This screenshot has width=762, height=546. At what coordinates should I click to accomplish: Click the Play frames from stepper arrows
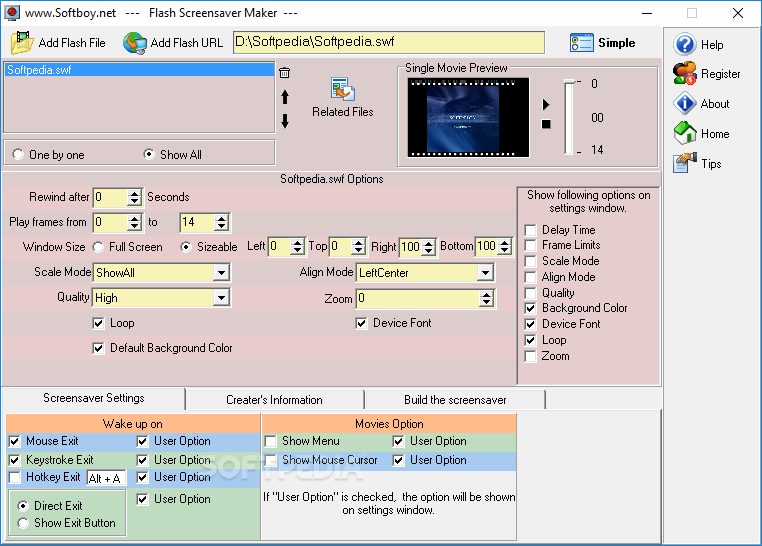[135, 222]
